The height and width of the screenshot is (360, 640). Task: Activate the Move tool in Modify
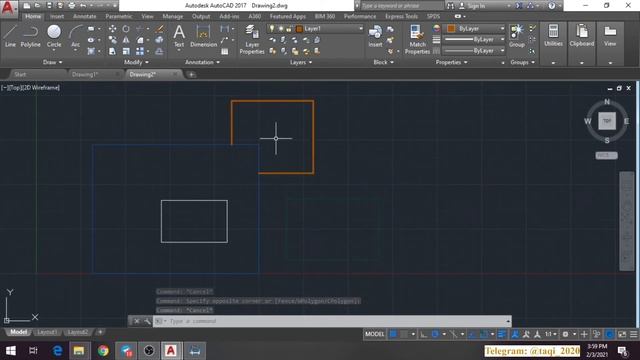(112, 29)
